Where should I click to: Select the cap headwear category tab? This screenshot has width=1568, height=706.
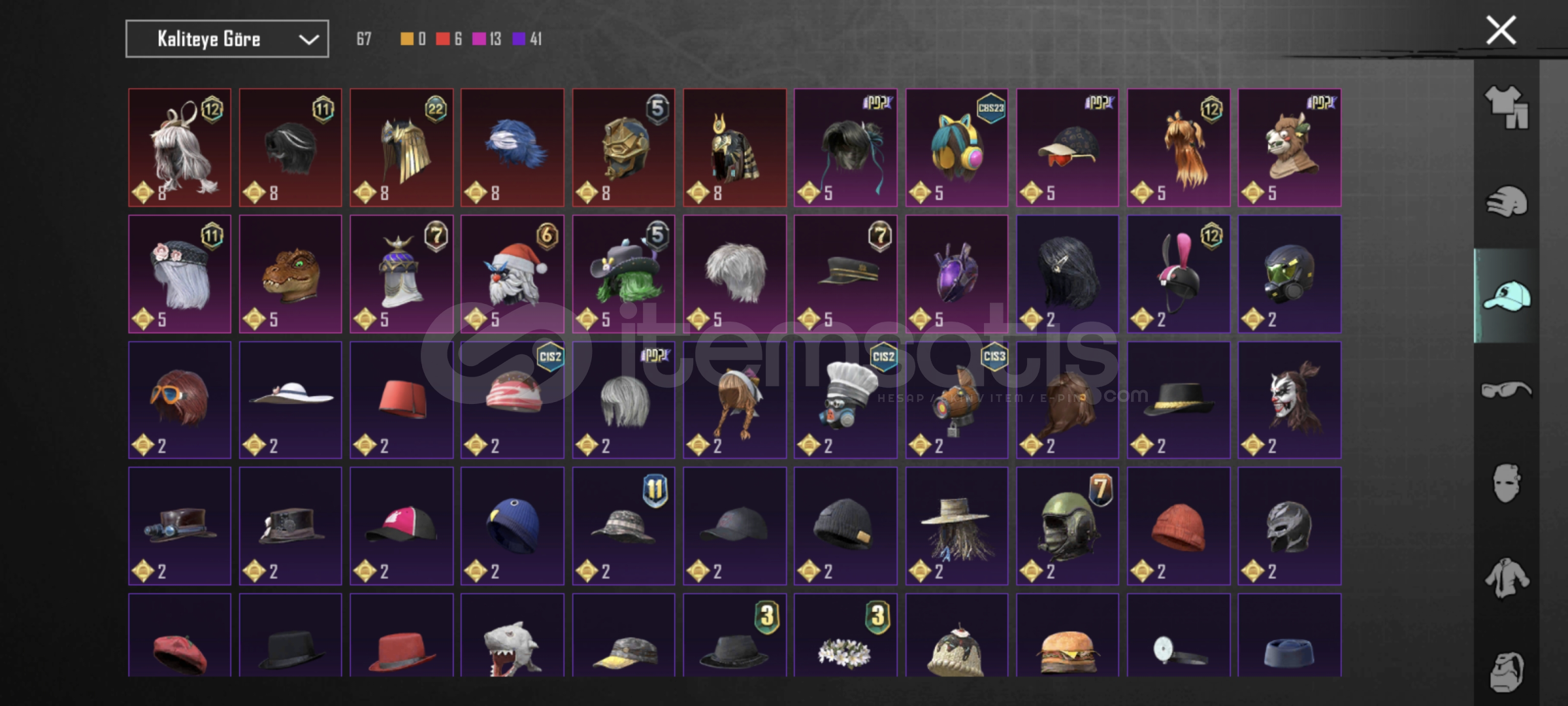(x=1507, y=296)
